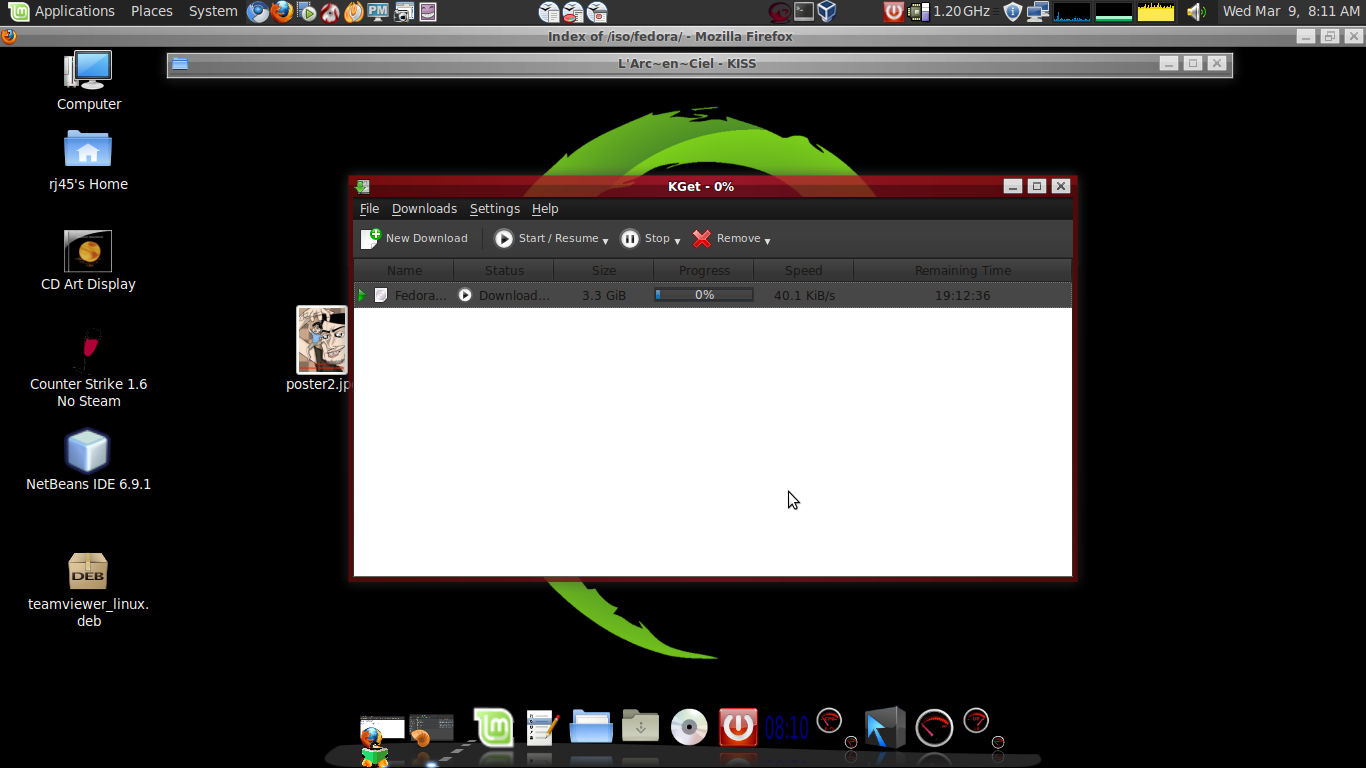Click the red X Remove icon

click(702, 238)
